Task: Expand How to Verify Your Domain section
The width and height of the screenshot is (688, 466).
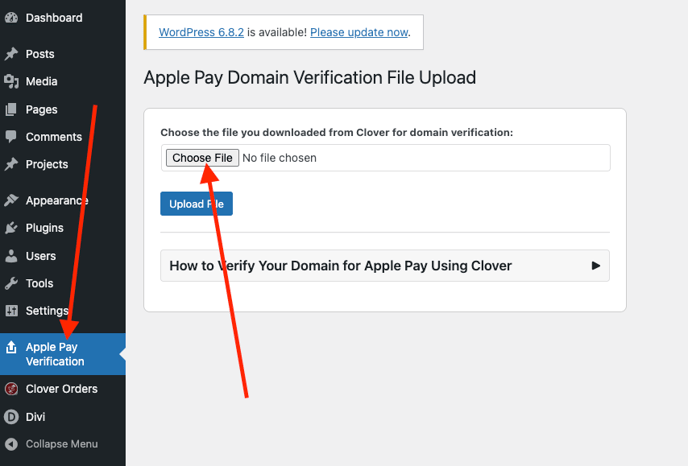Action: pyautogui.click(x=385, y=266)
